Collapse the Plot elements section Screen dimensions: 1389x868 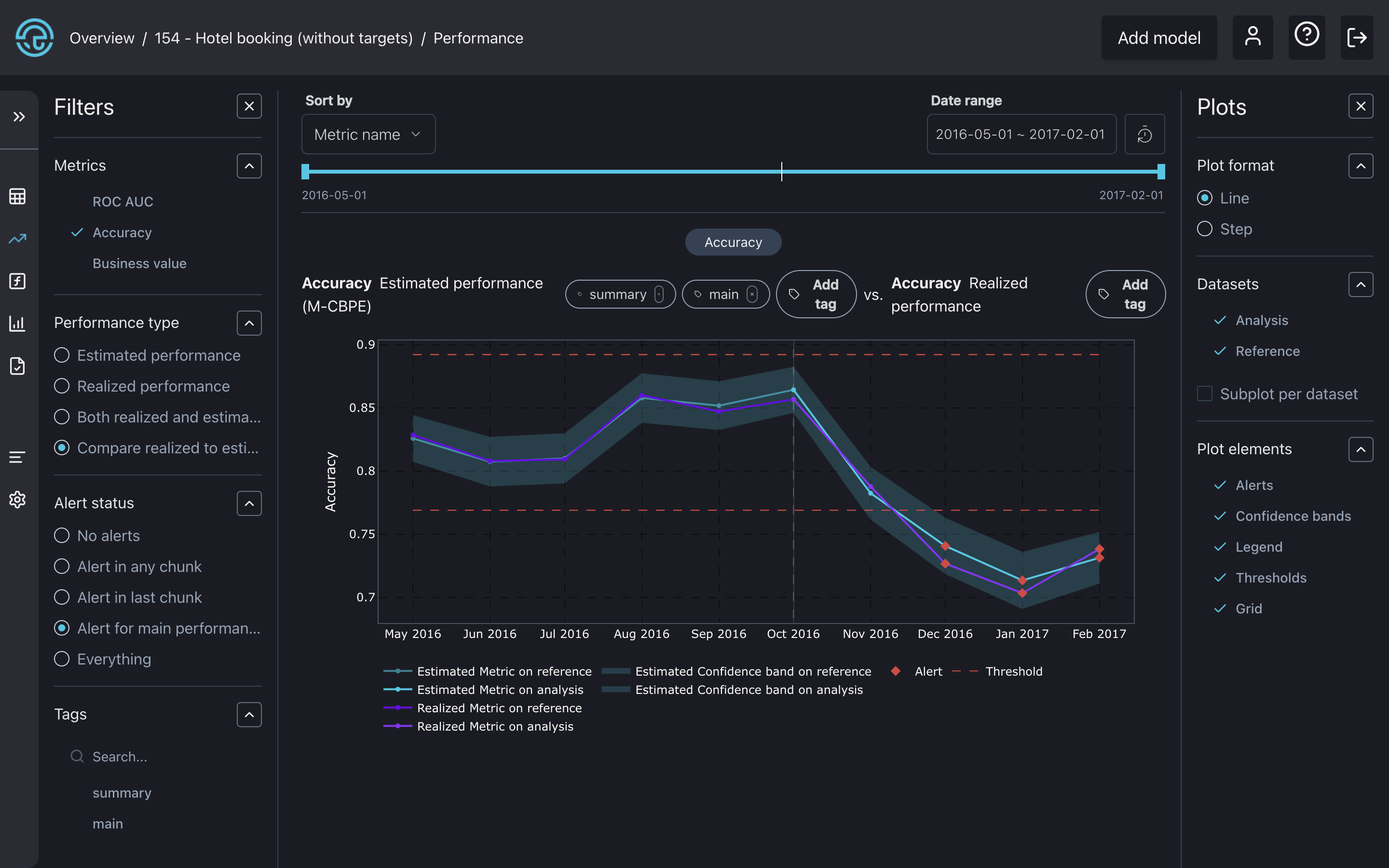click(x=1360, y=449)
